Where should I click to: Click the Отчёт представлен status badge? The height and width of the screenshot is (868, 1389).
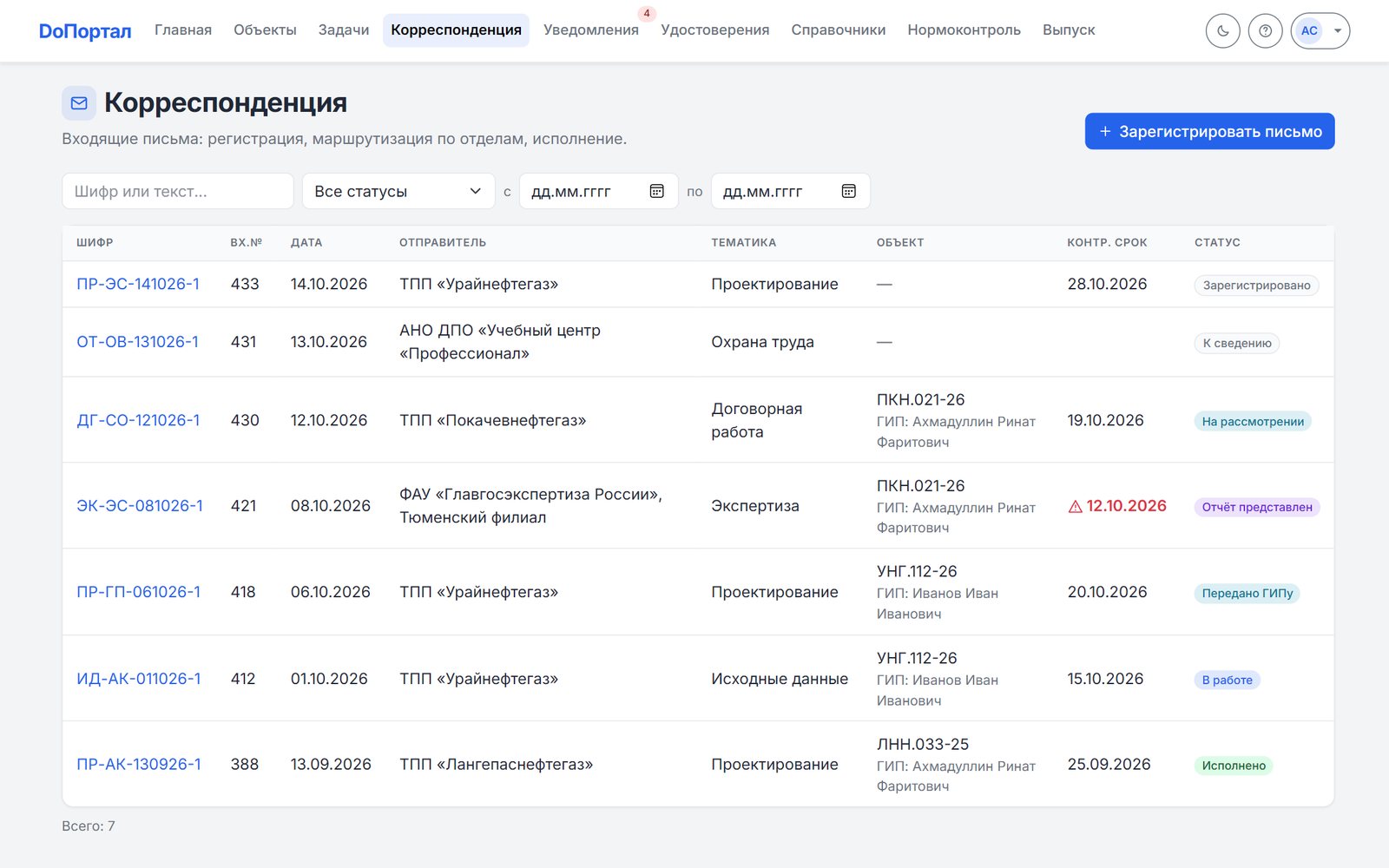pyautogui.click(x=1257, y=508)
